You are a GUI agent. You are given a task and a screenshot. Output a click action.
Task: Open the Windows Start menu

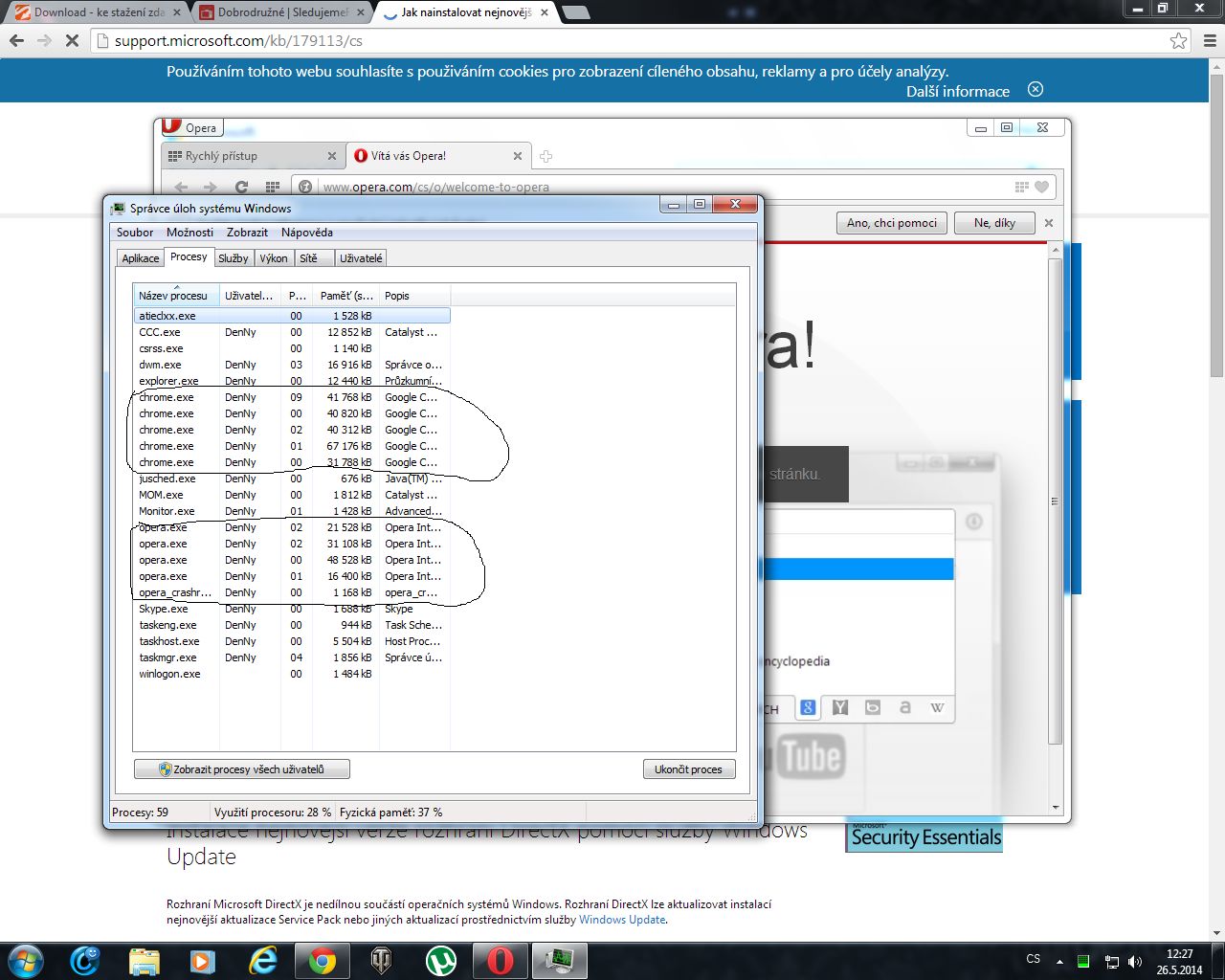(26, 961)
